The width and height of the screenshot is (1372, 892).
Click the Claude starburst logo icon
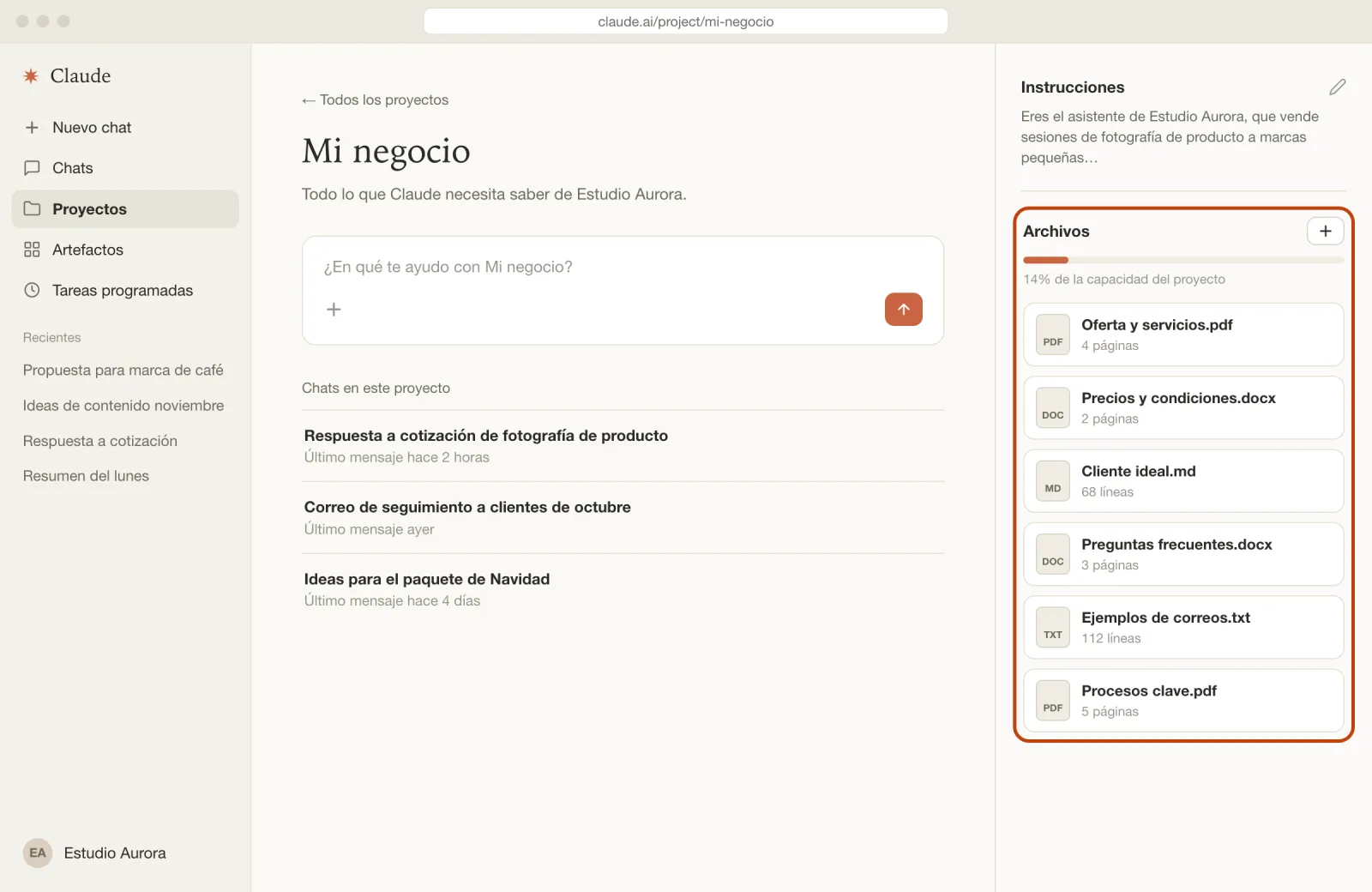click(x=31, y=76)
